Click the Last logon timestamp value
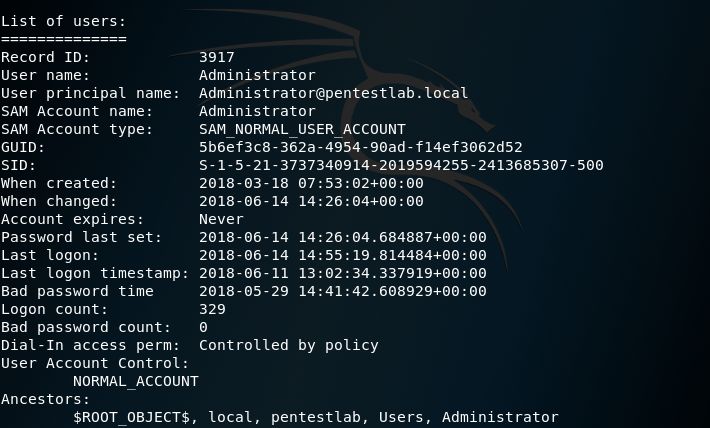The height and width of the screenshot is (428, 710). pyautogui.click(x=343, y=274)
